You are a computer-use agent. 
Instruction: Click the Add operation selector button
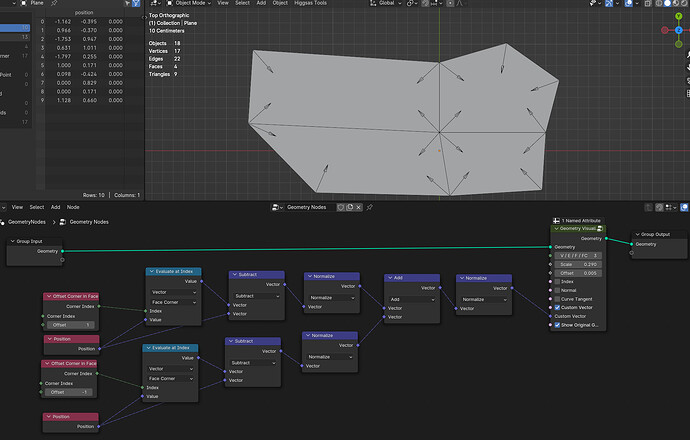(x=412, y=299)
